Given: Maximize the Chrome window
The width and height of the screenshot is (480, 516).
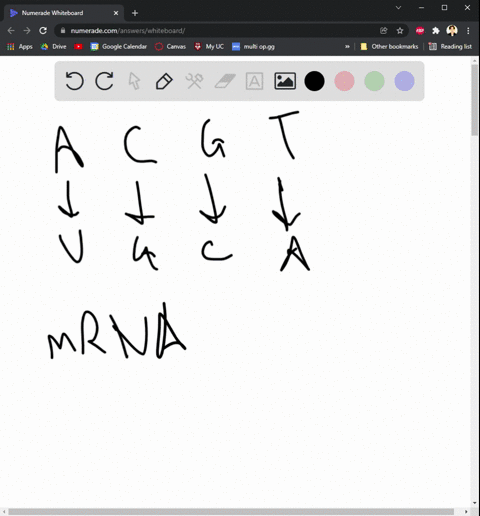Looking at the screenshot, I should click(444, 7).
